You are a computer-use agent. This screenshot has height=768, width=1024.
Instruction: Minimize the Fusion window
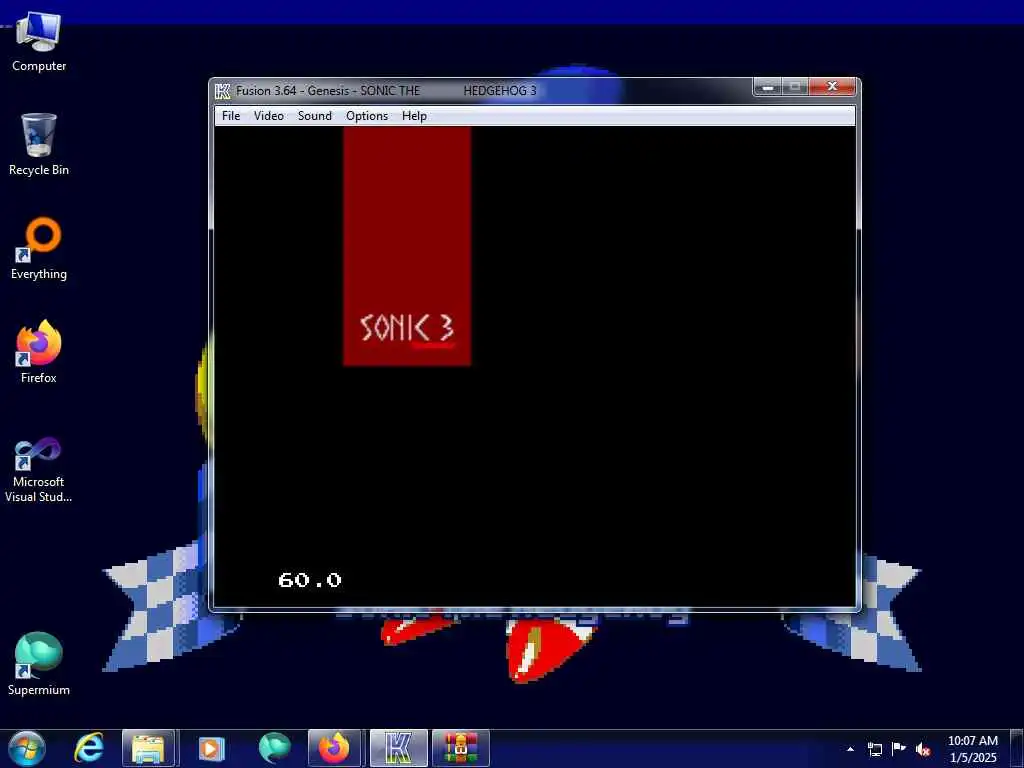pyautogui.click(x=767, y=87)
